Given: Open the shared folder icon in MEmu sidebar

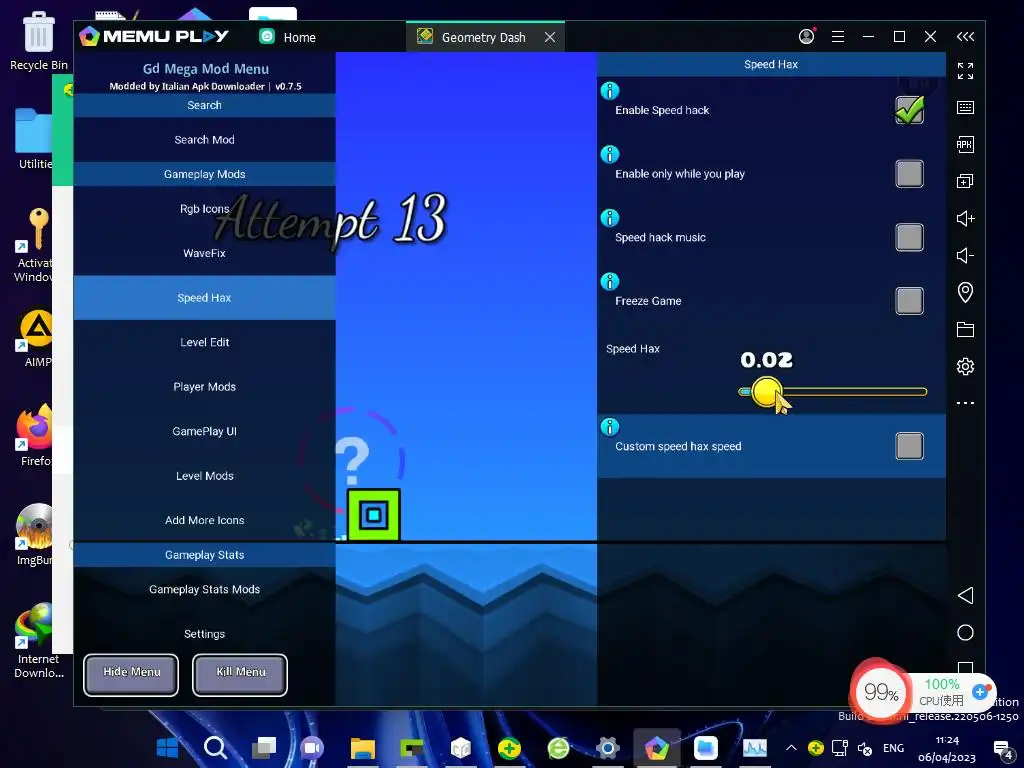Looking at the screenshot, I should pyautogui.click(x=965, y=329).
